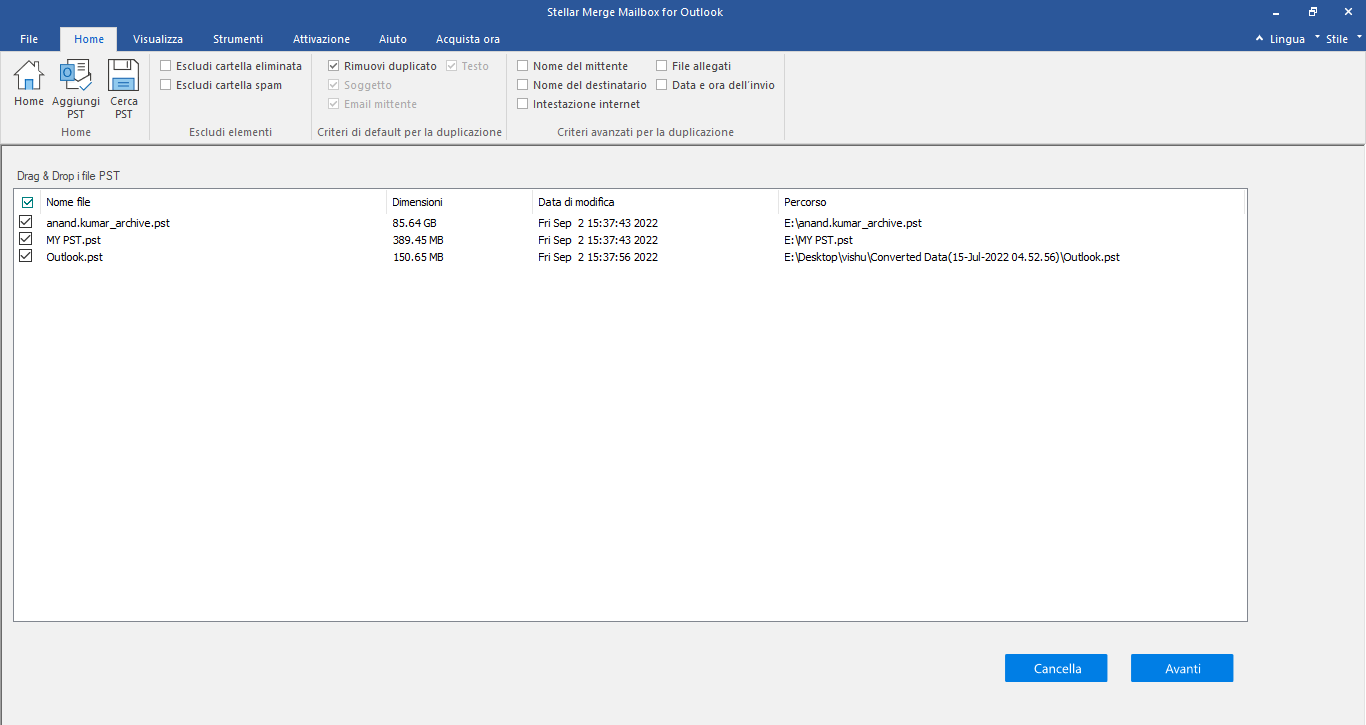1366x725 pixels.
Task: Click the Home icon in the ribbon
Action: click(28, 84)
